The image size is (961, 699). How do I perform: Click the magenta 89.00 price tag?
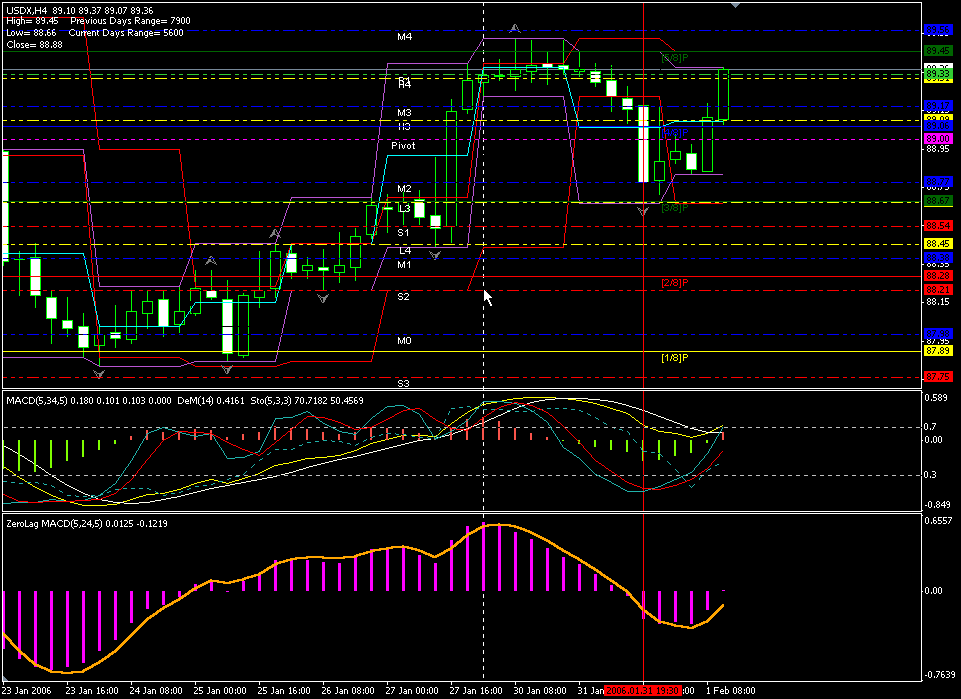[x=937, y=138]
